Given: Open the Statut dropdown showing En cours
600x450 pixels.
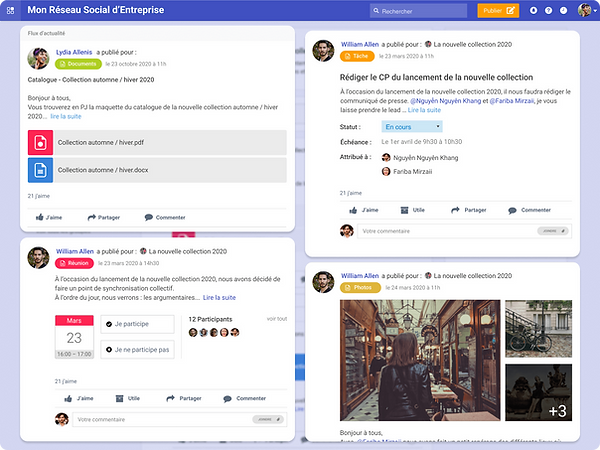Looking at the screenshot, I should click(x=412, y=127).
